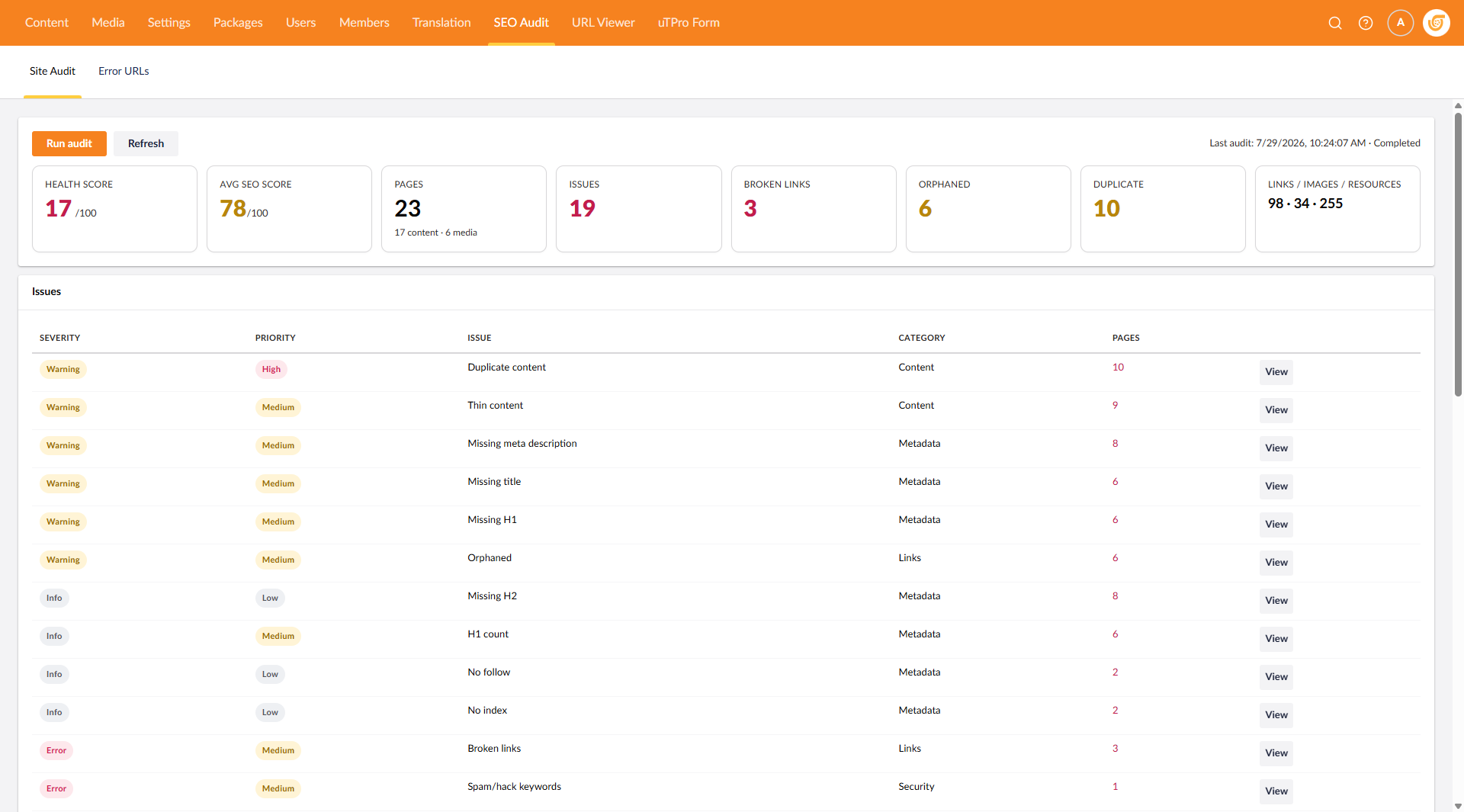Image resolution: width=1464 pixels, height=812 pixels.
Task: Click the Security category cell
Action: 916,787
